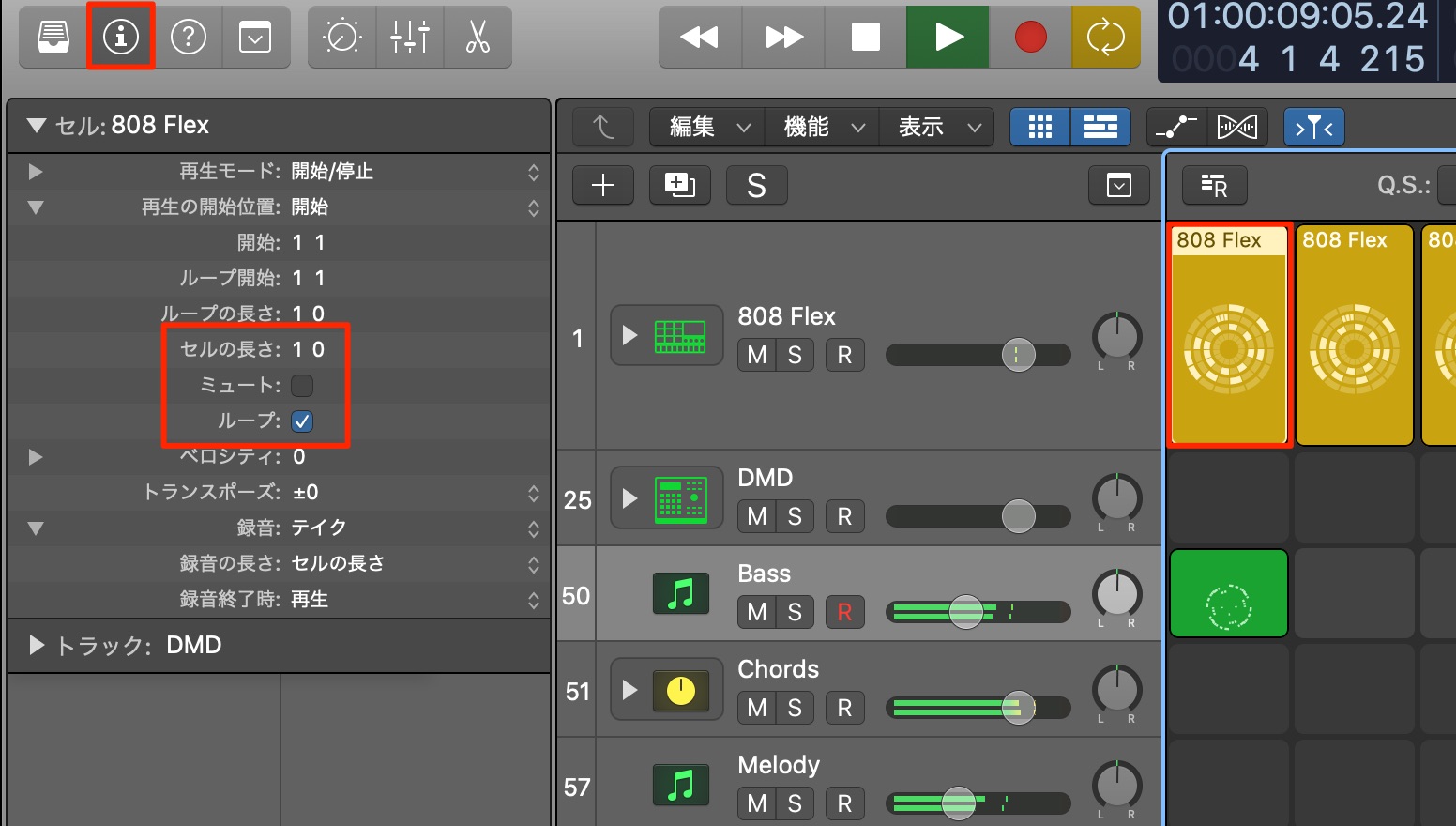Expand the トラック: DMD section
Screen dimensions: 1456x826
coord(37,645)
